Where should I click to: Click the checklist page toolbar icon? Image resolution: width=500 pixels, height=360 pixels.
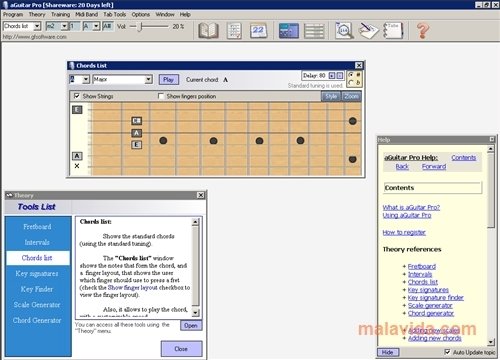pos(234,31)
